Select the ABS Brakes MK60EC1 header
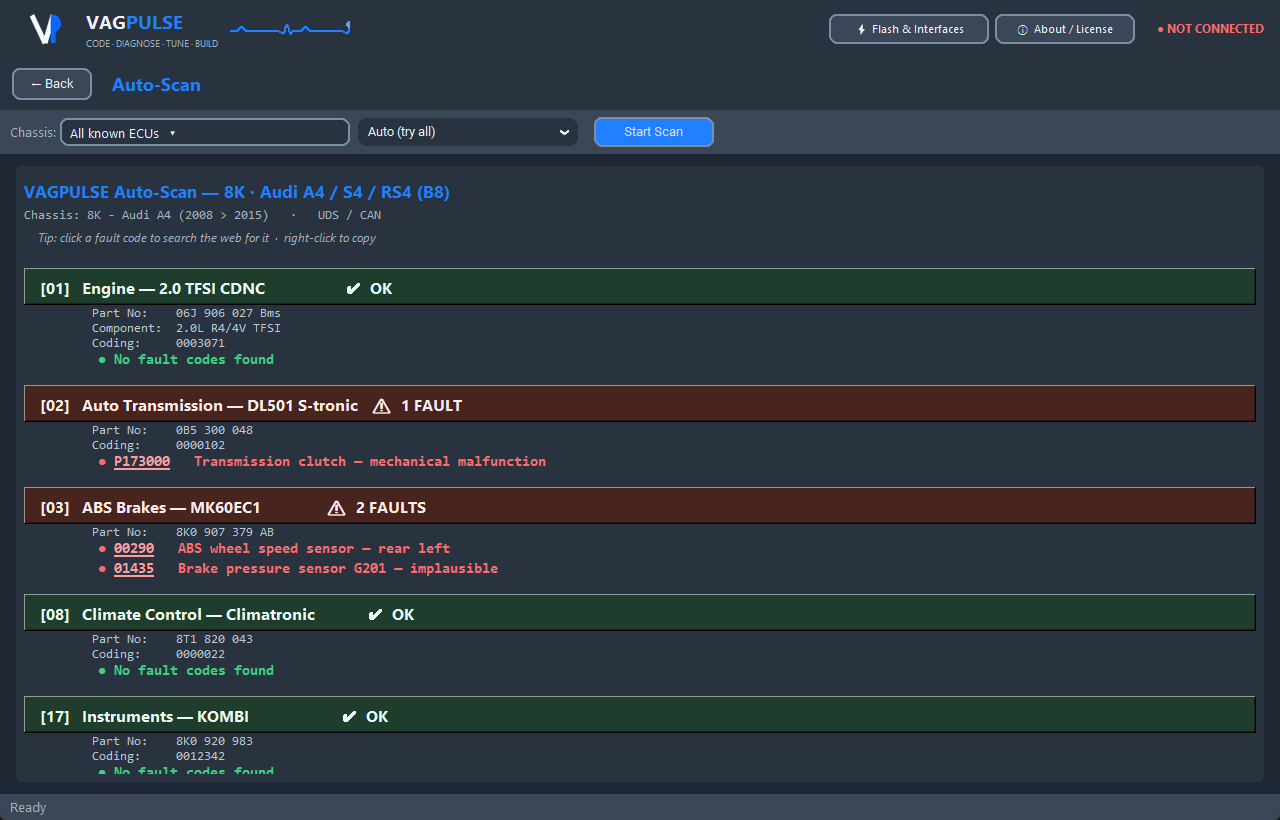The width and height of the screenshot is (1280, 820). [x=640, y=508]
